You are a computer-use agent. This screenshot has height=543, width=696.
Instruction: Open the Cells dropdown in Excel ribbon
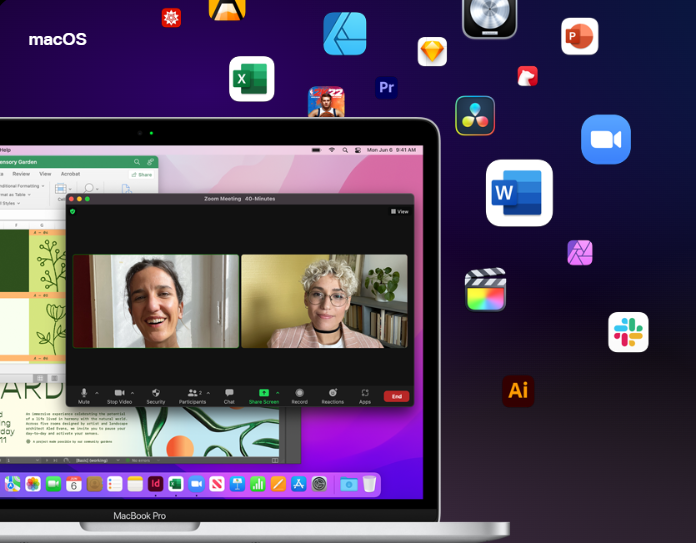point(63,190)
